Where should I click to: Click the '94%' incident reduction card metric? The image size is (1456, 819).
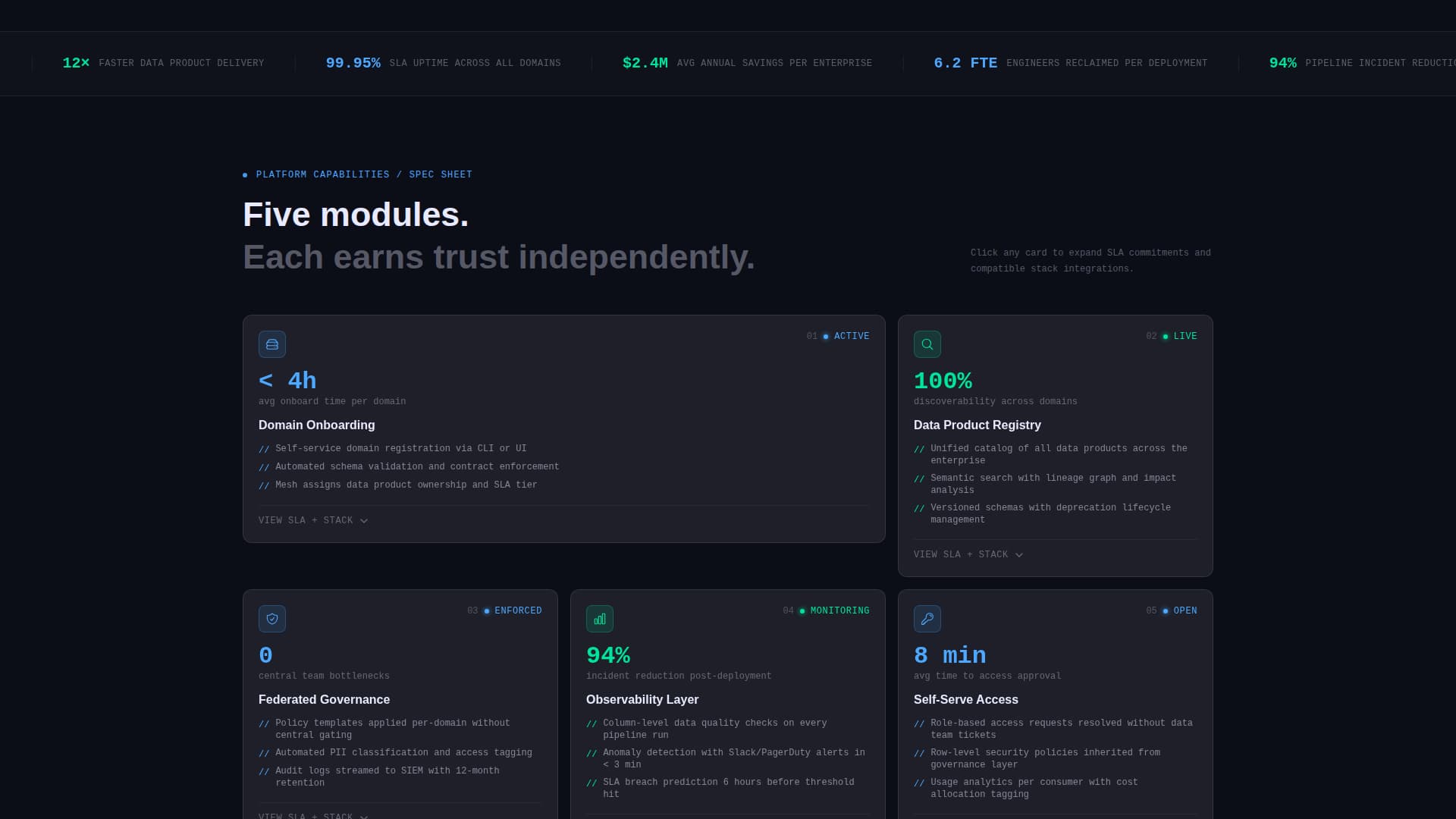click(x=608, y=655)
